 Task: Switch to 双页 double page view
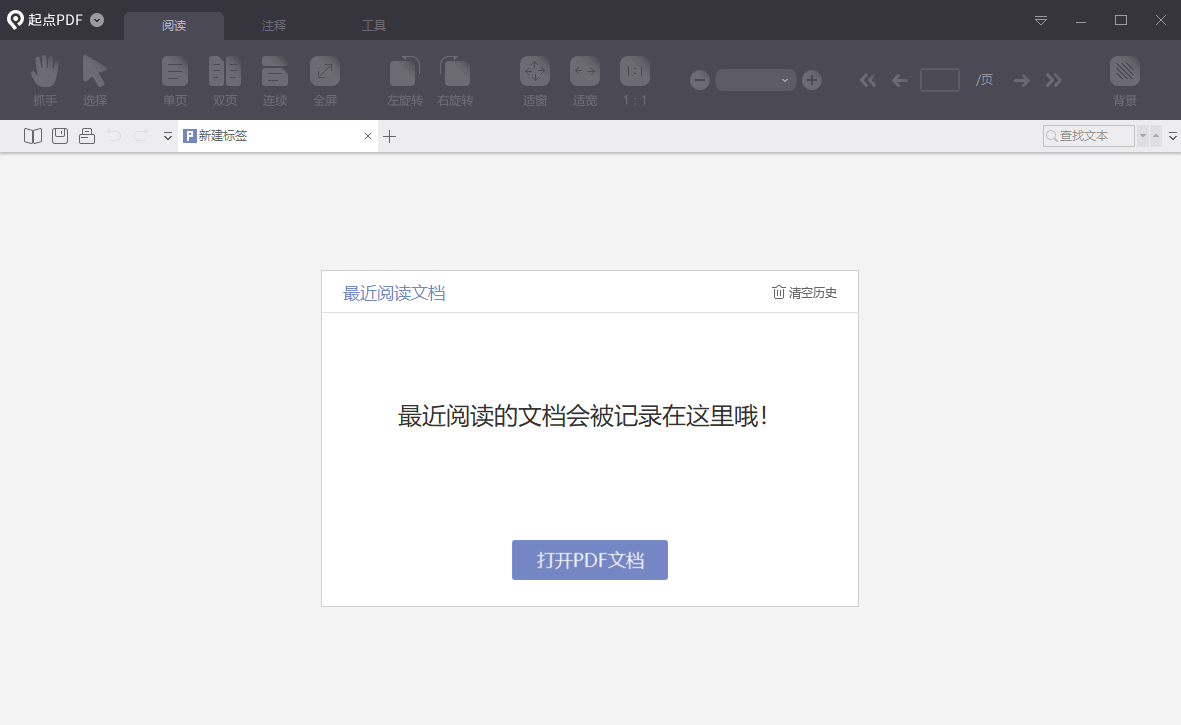click(224, 80)
